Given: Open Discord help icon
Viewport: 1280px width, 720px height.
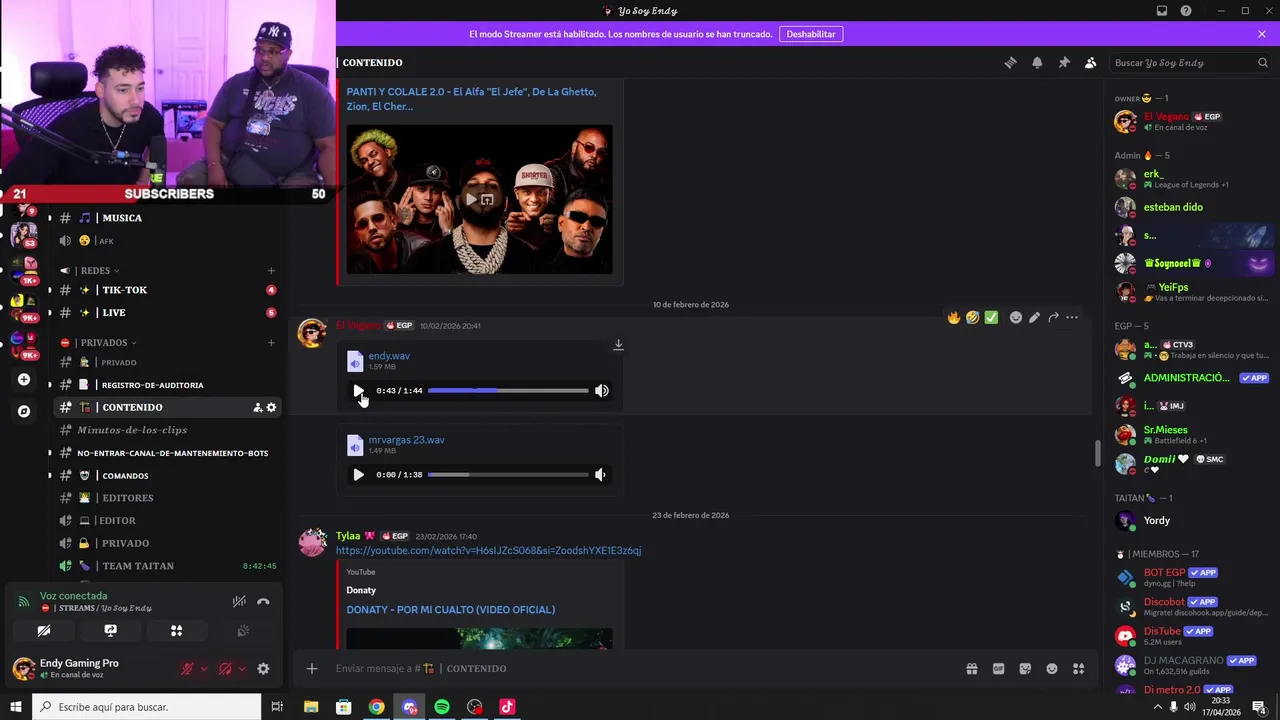Looking at the screenshot, I should coord(1186,11).
